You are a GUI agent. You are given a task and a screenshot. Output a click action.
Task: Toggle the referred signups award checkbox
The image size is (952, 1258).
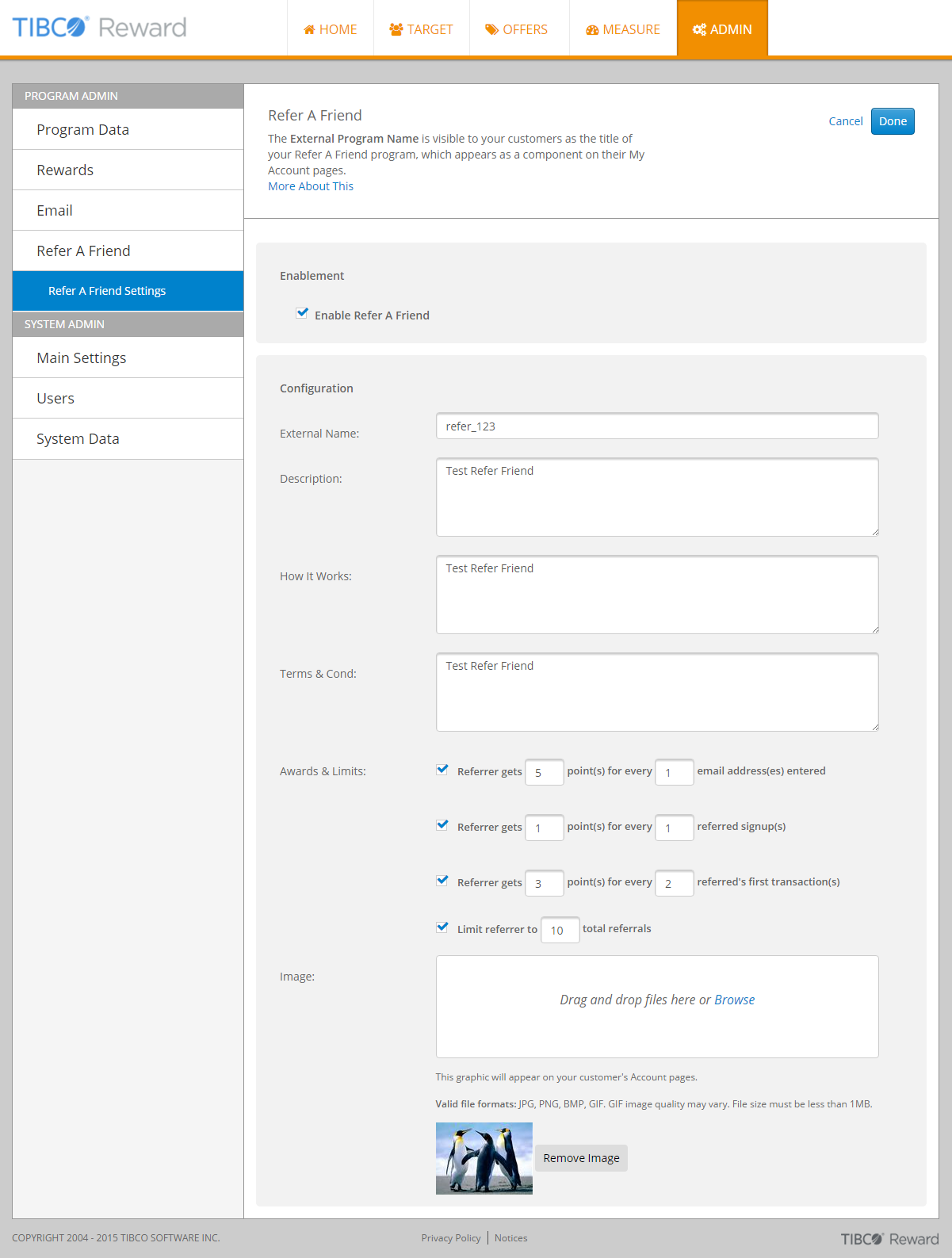442,825
